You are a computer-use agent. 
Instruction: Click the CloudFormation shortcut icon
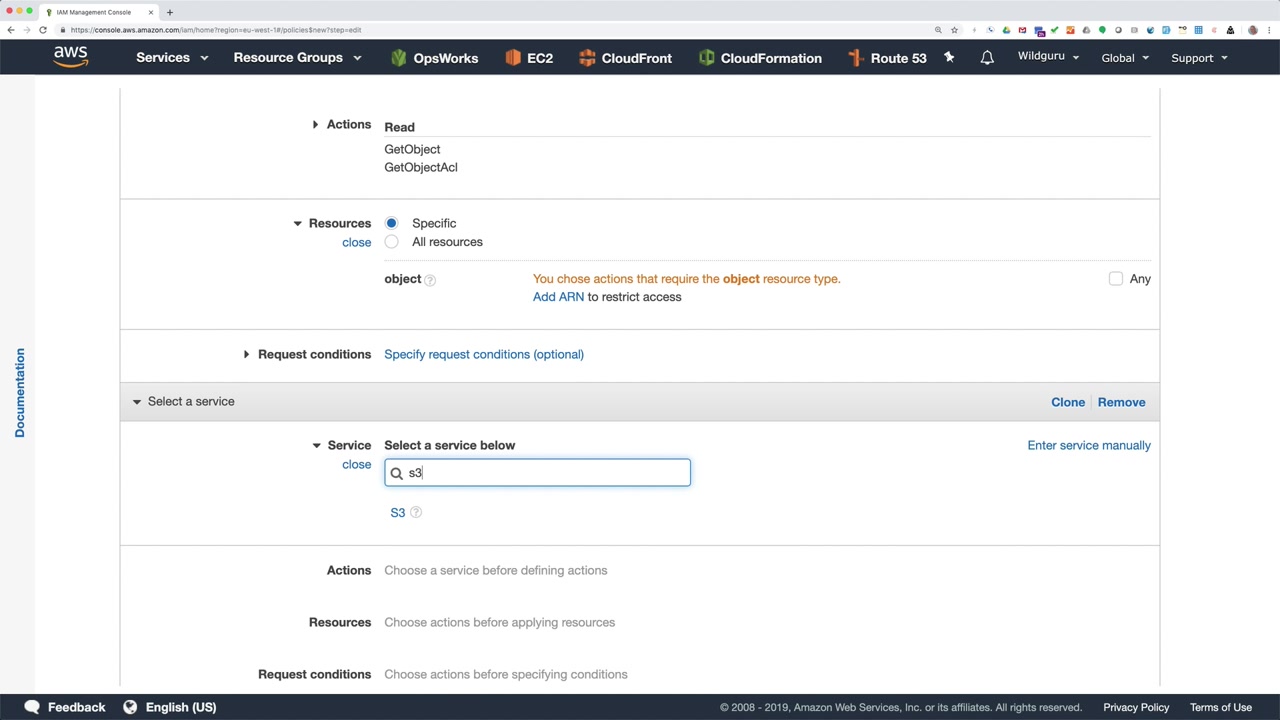(x=707, y=58)
